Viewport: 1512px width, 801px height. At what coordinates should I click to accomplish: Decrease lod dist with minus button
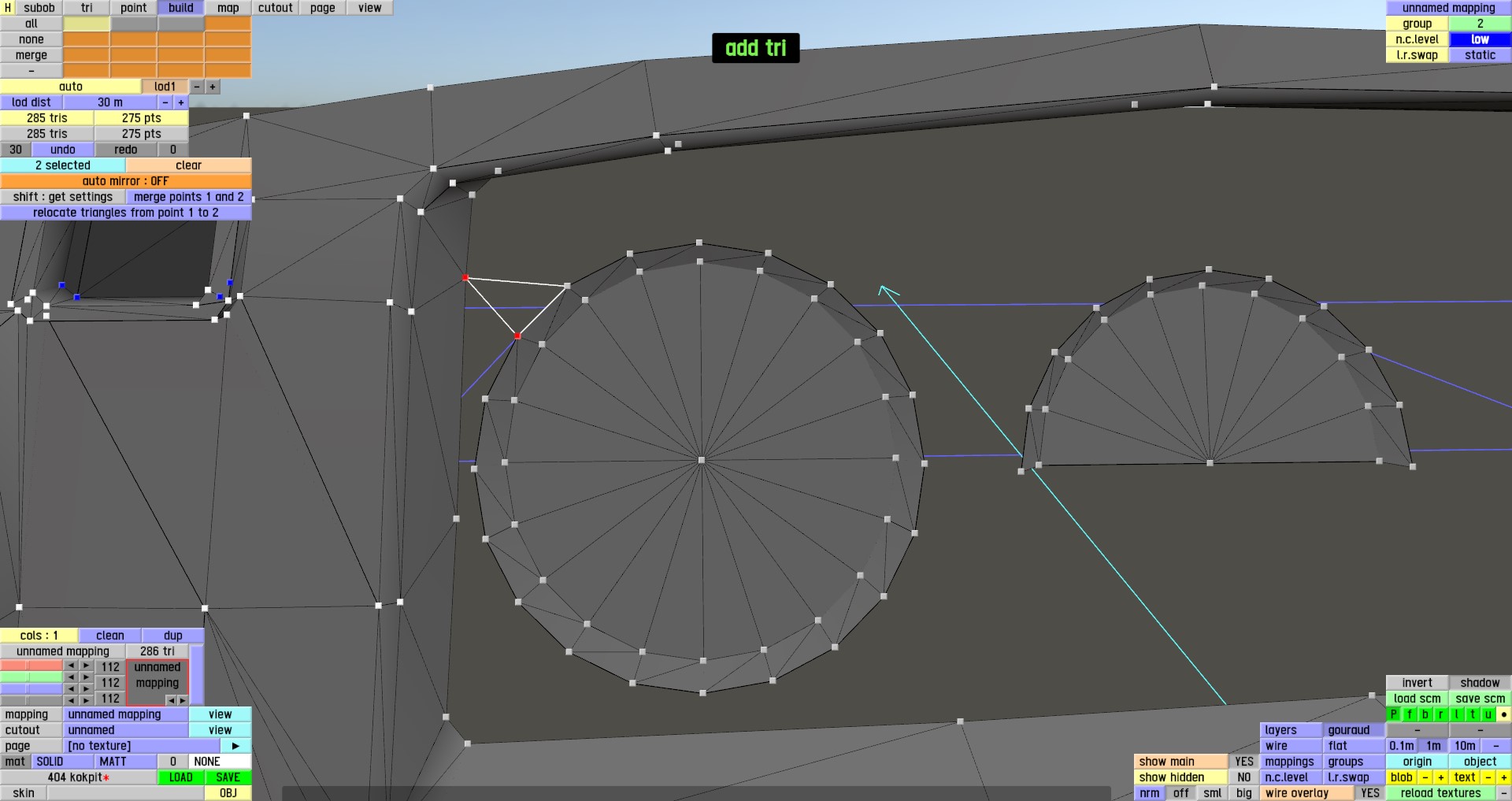(x=165, y=102)
